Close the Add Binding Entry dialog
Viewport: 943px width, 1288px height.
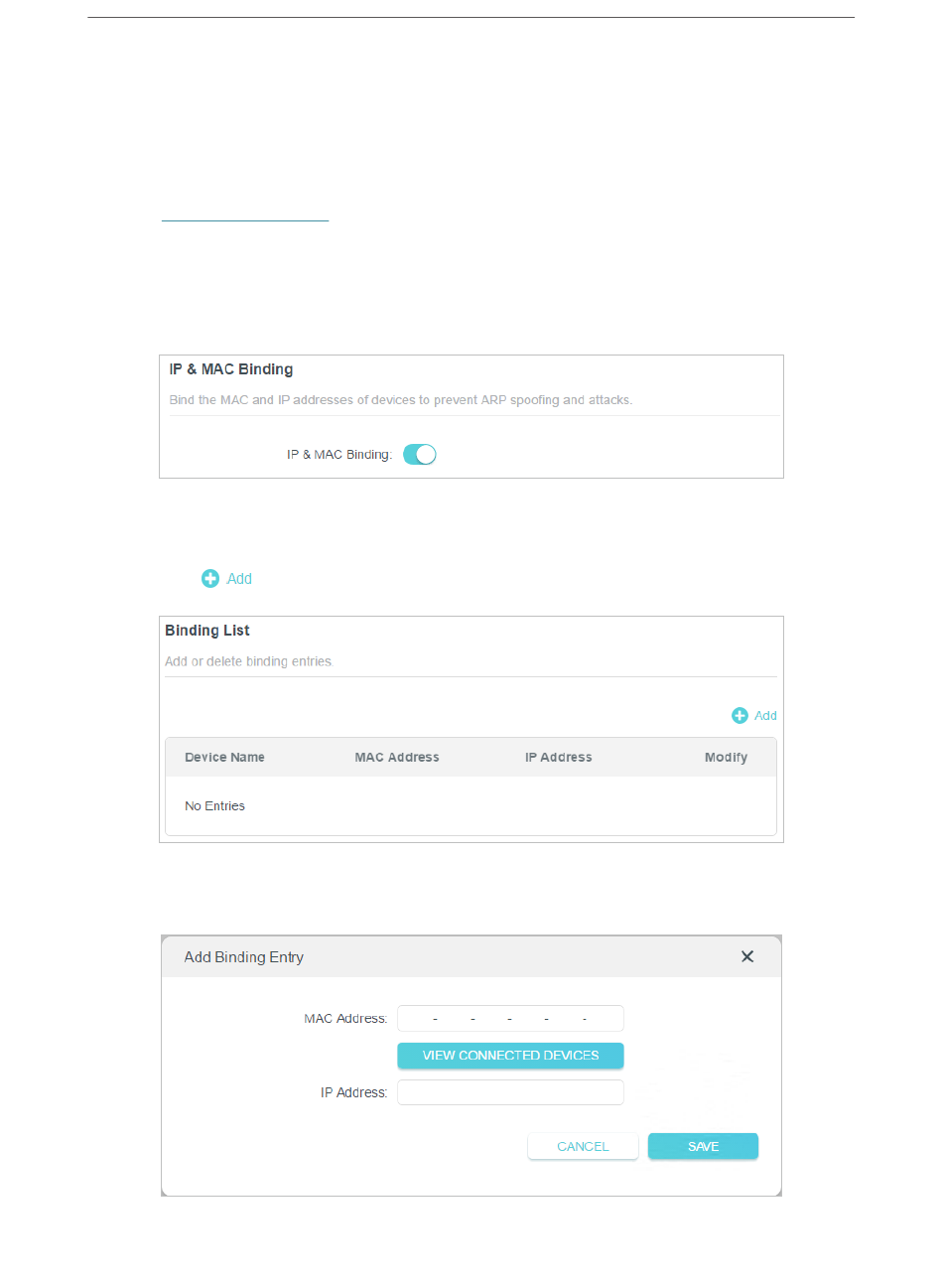[747, 956]
